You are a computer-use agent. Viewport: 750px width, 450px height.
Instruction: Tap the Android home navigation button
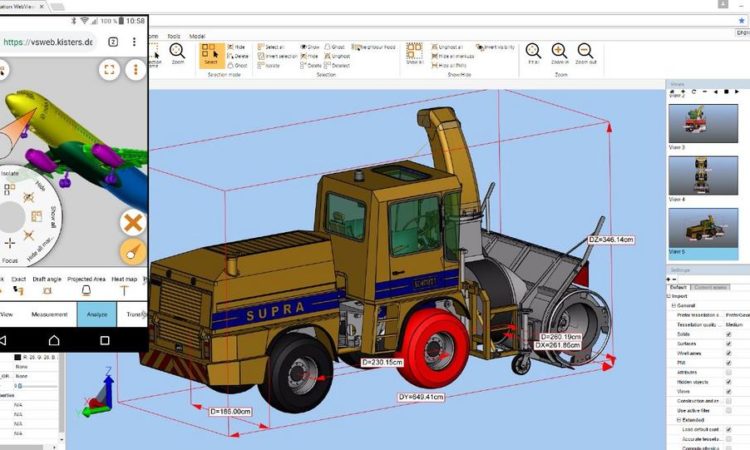[x=54, y=340]
